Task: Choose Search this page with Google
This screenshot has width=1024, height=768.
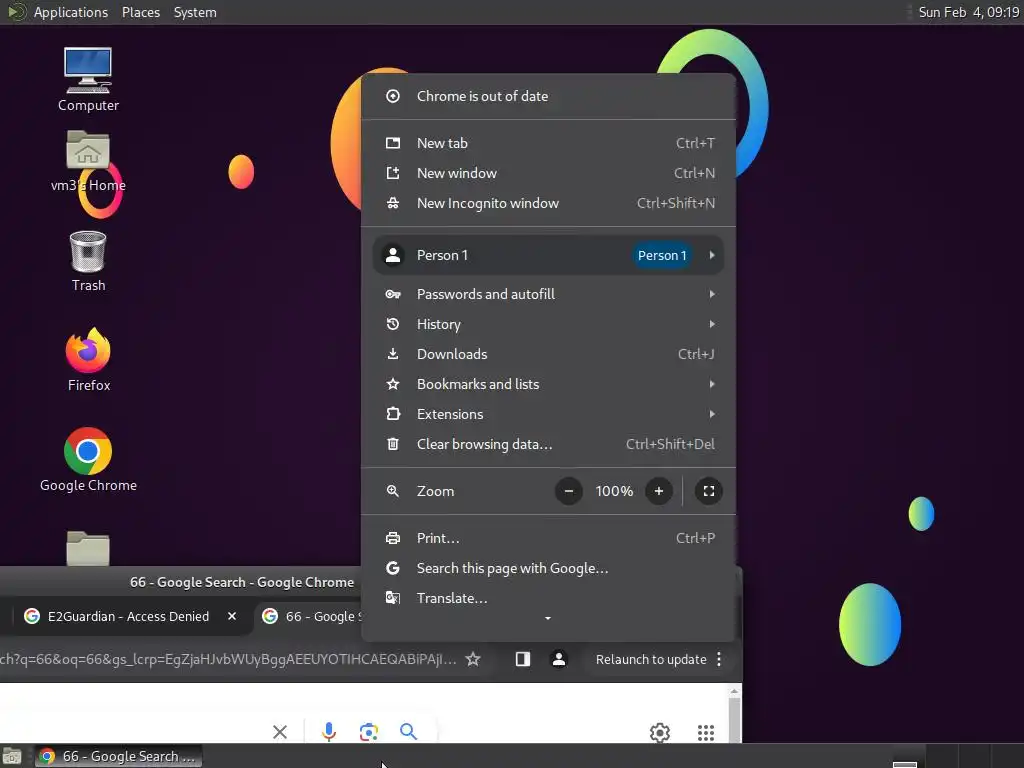Action: [548, 568]
